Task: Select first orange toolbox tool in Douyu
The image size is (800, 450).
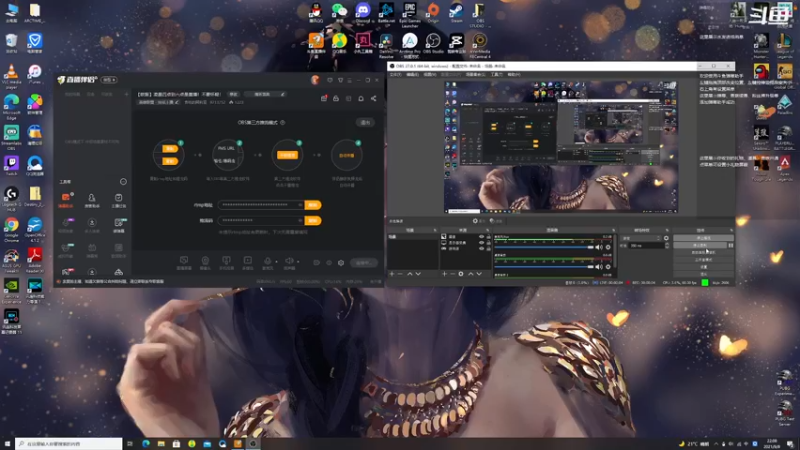Action: coord(65,199)
